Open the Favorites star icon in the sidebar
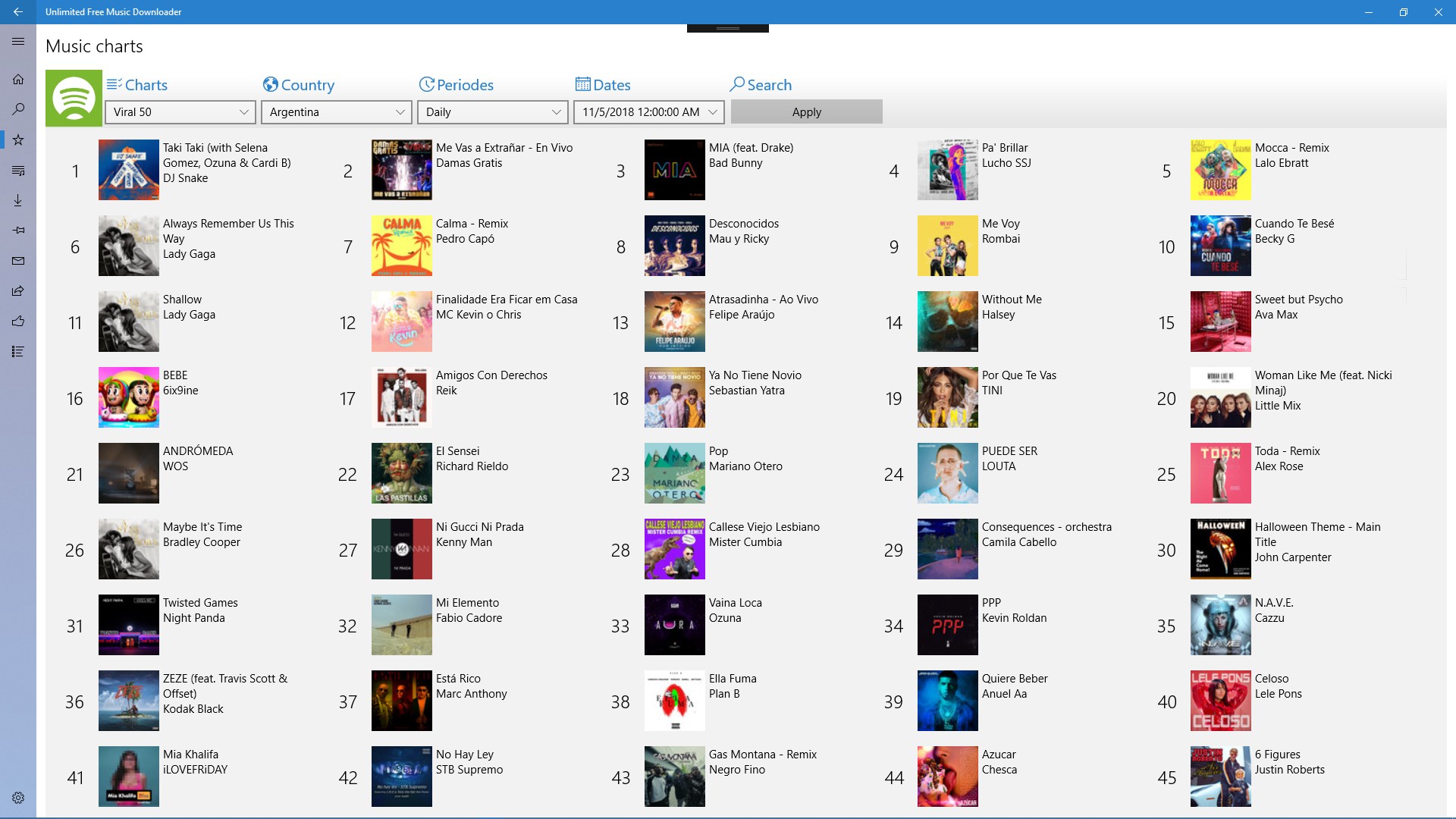 17,140
